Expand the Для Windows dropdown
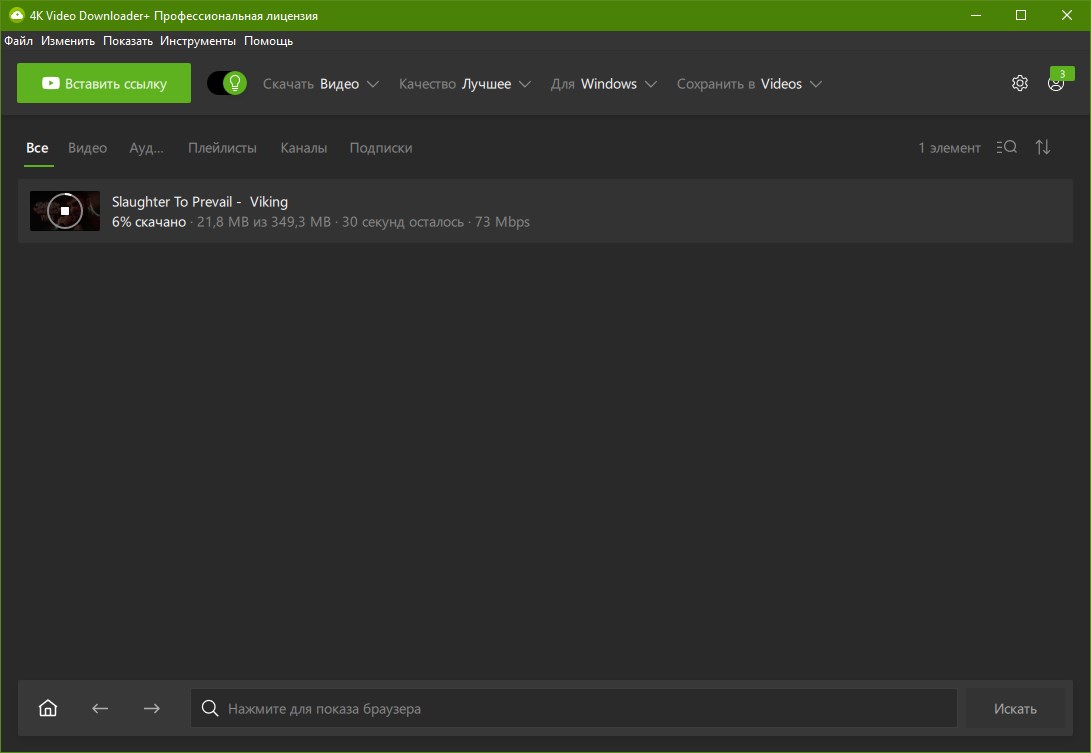Screen dimensions: 1091x753 click(x=603, y=84)
